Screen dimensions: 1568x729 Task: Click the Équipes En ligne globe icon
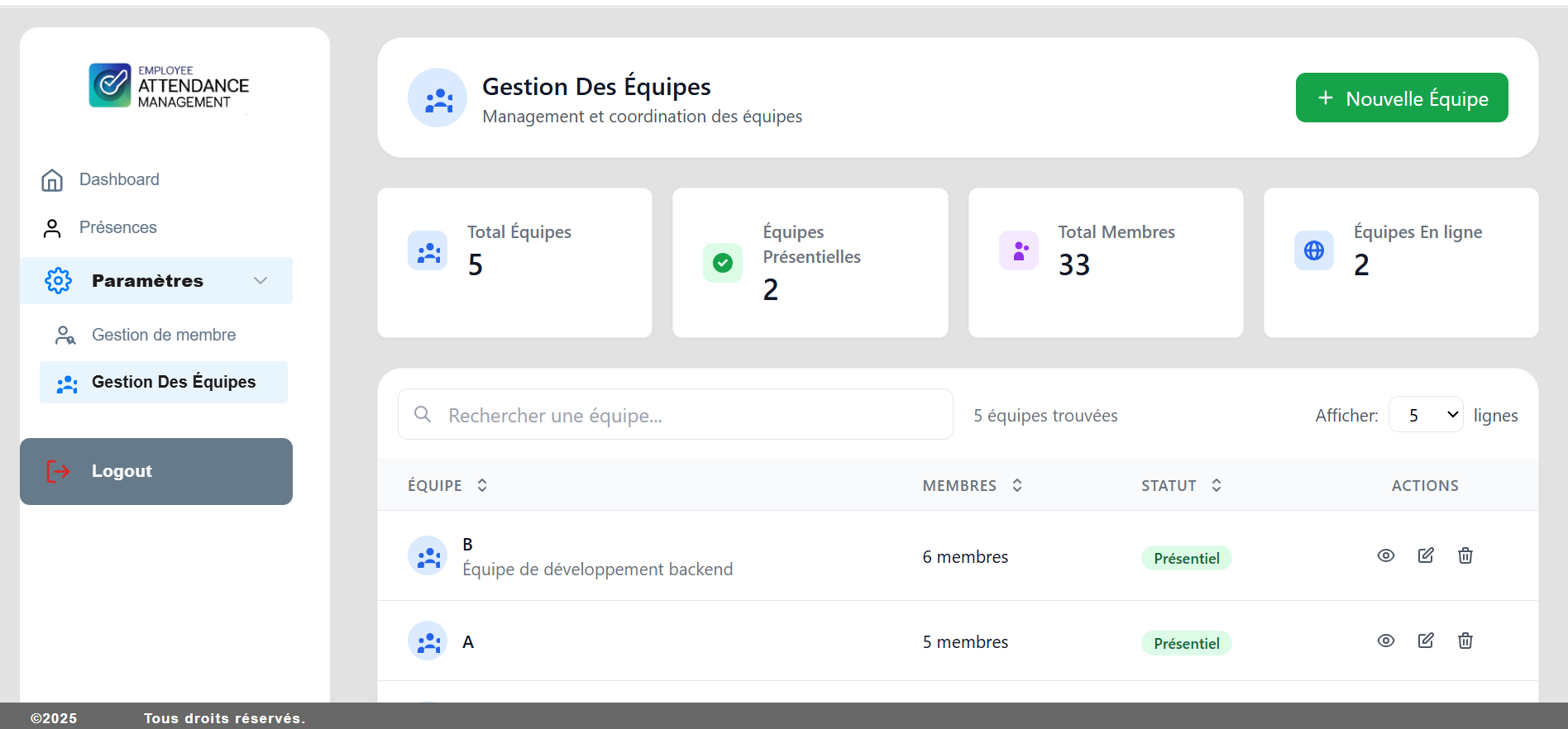tap(1313, 250)
